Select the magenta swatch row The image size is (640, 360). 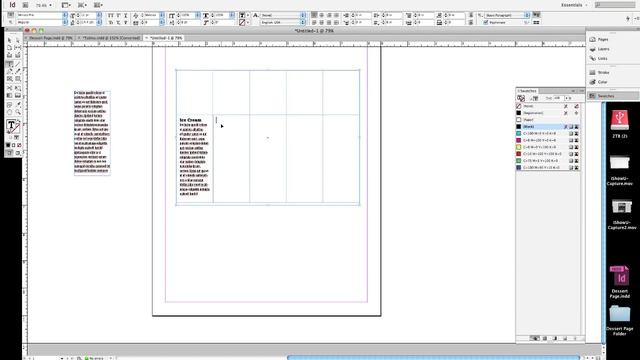click(x=547, y=140)
